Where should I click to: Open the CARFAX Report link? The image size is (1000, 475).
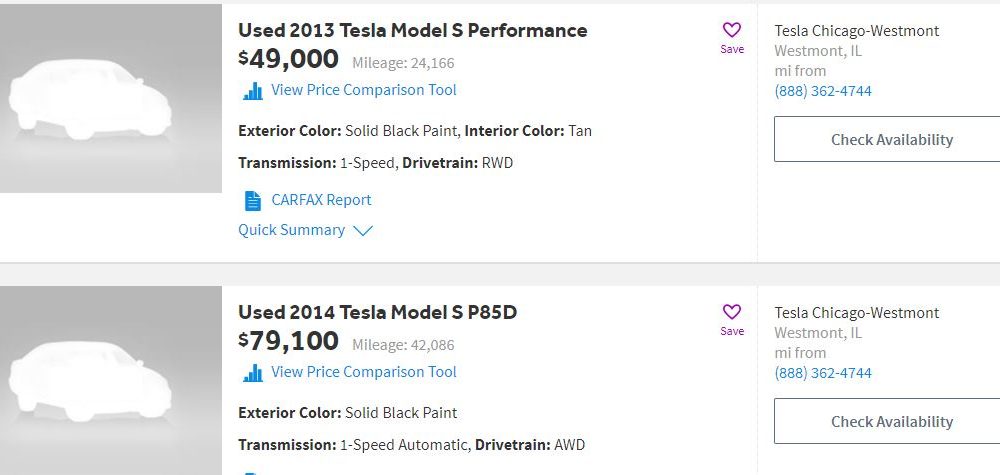[321, 200]
